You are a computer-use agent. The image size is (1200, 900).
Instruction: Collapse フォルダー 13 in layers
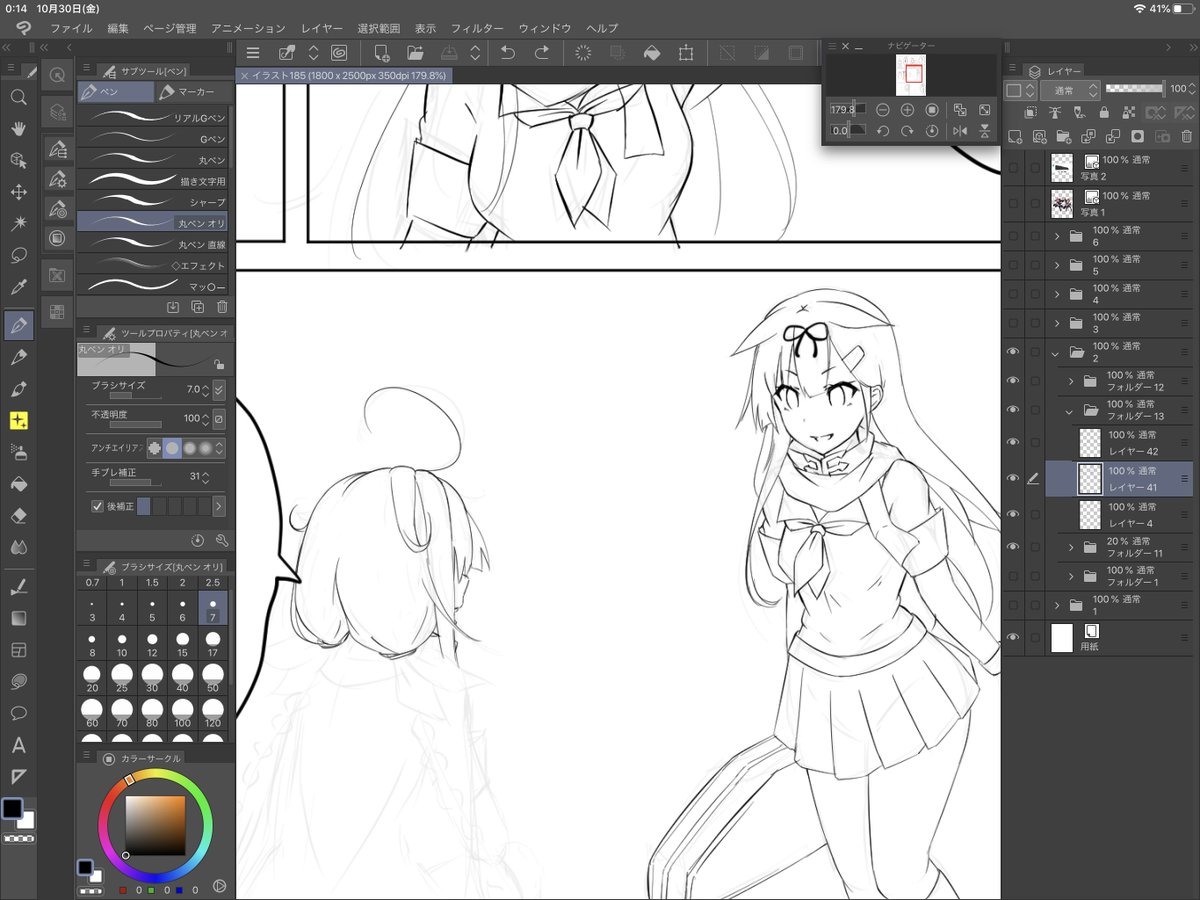click(x=1070, y=410)
